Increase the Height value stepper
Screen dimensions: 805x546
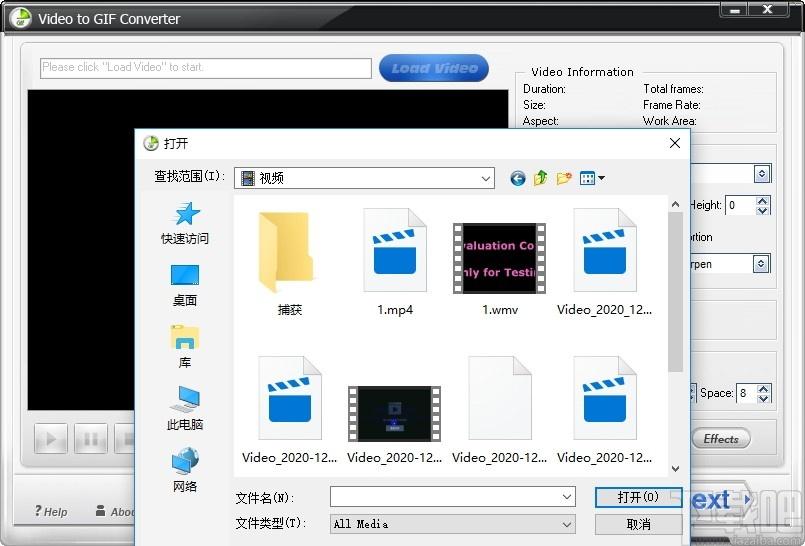pyautogui.click(x=762, y=201)
